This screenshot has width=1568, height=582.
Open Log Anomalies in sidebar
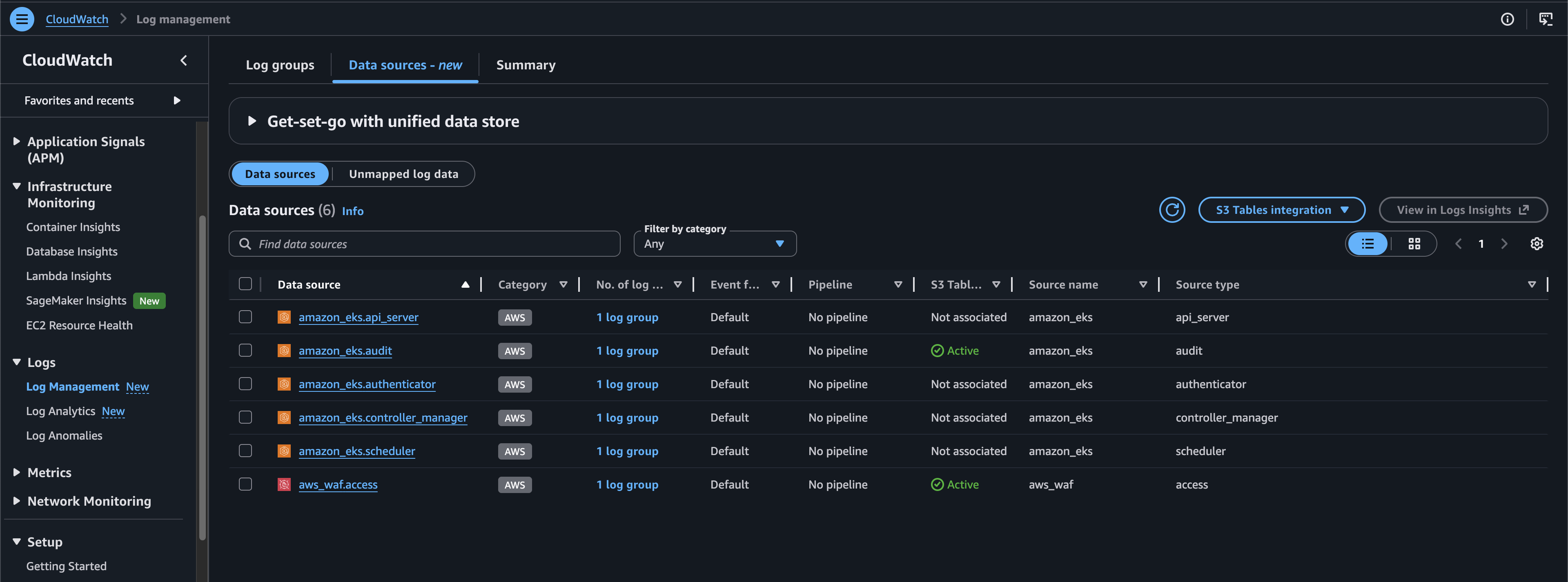[65, 435]
